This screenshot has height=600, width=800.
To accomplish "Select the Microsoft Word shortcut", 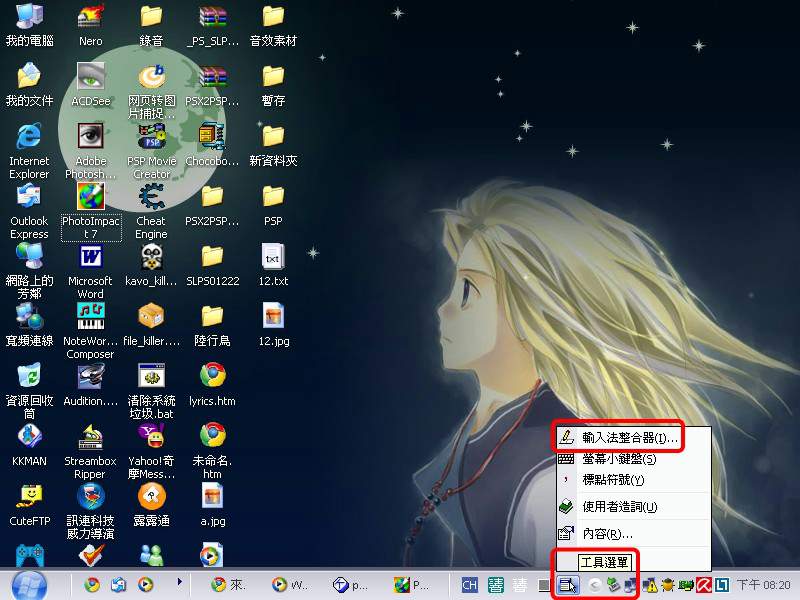I will [90, 271].
